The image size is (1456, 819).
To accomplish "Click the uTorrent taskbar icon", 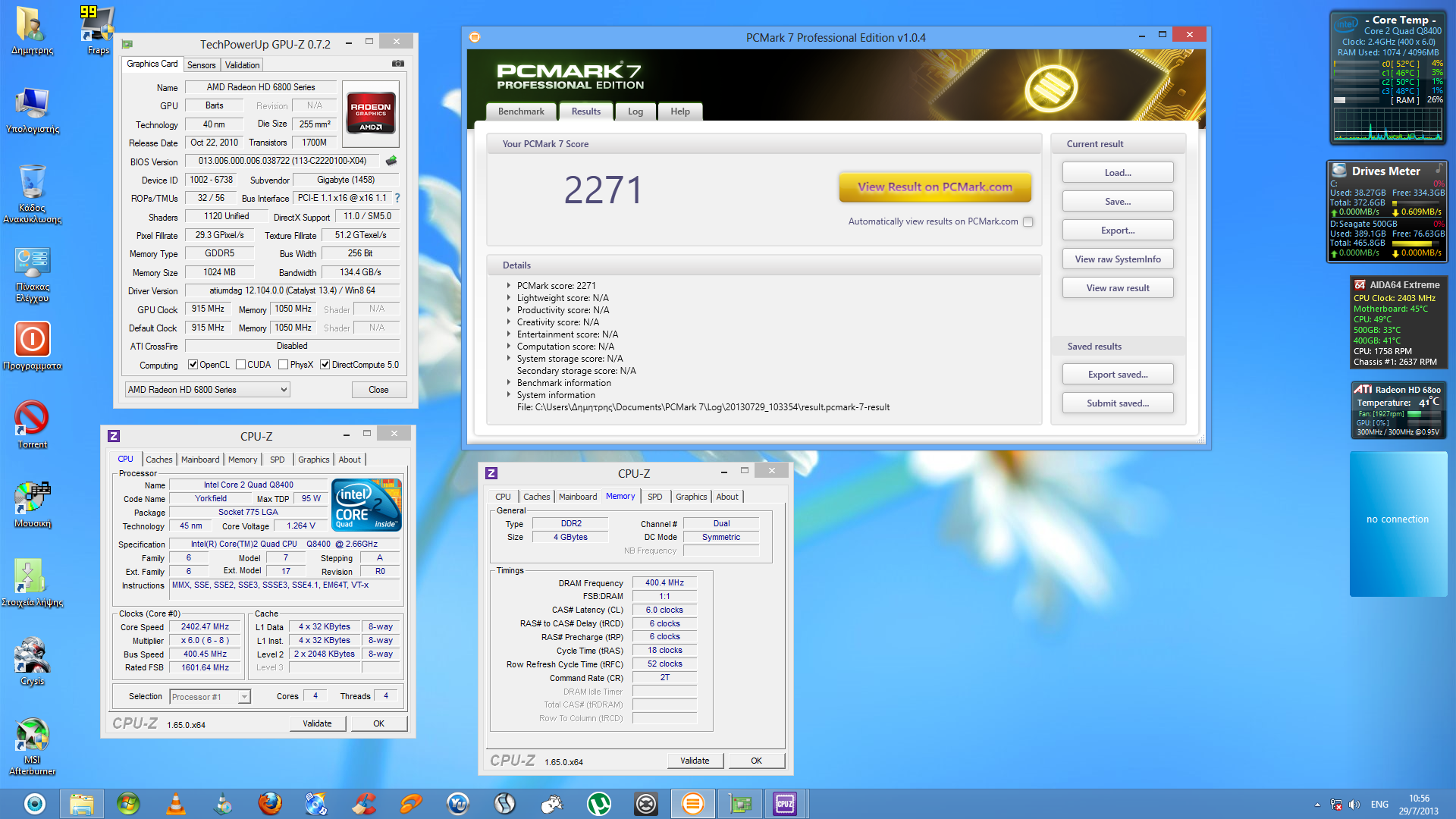I will pos(599,804).
